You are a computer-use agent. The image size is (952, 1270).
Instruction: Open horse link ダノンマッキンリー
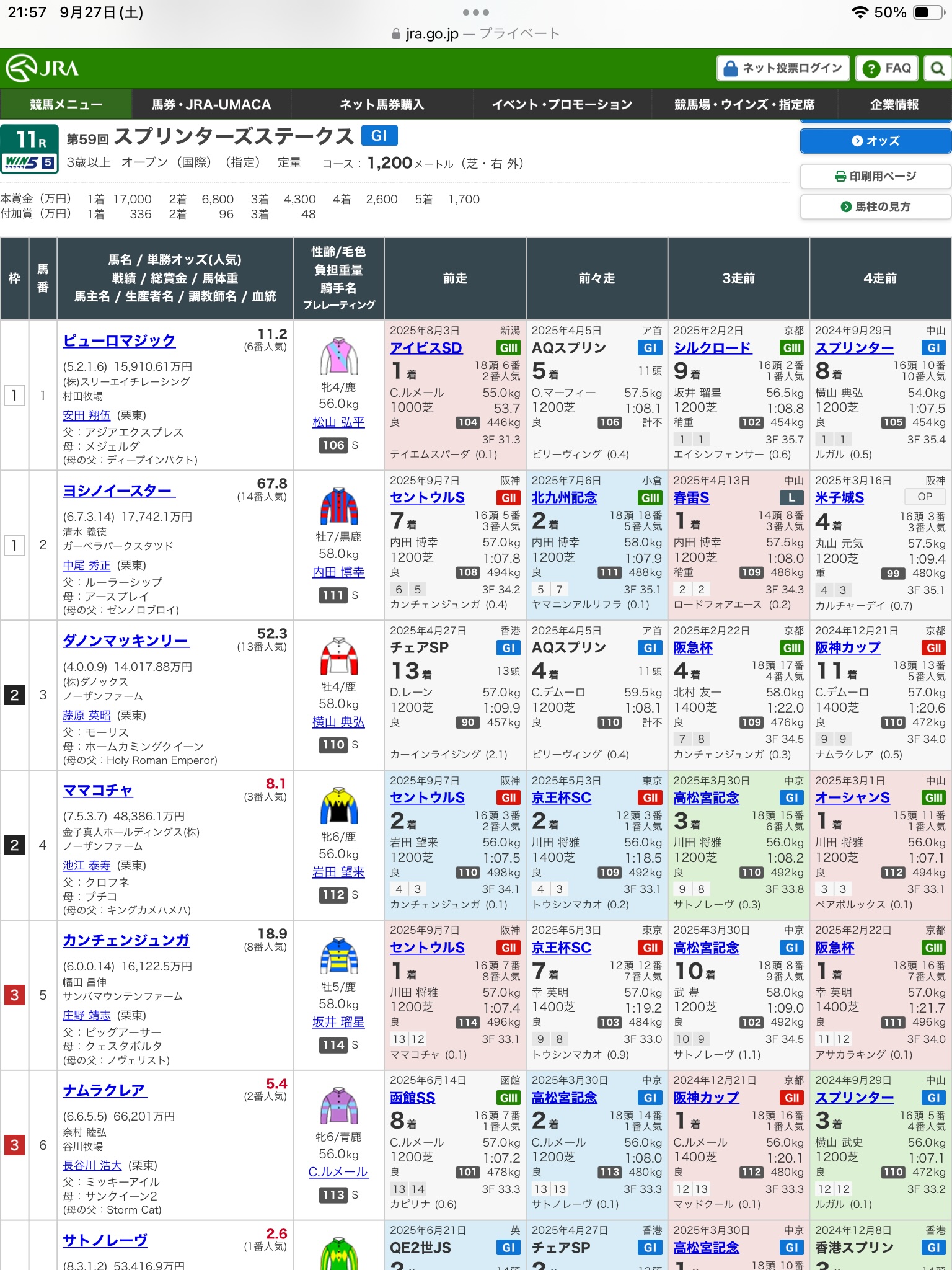click(126, 641)
